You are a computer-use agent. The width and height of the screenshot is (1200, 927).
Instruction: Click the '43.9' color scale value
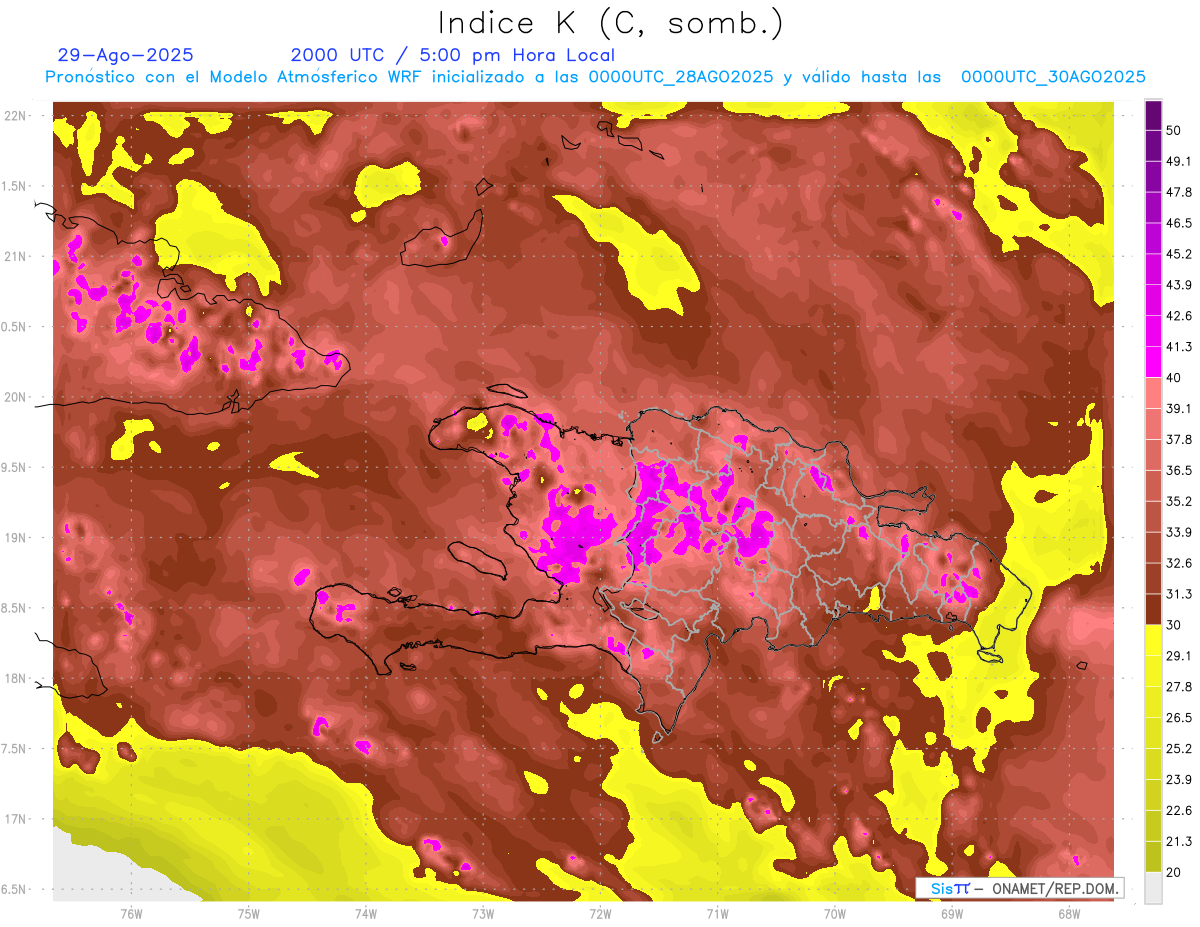click(x=1179, y=286)
